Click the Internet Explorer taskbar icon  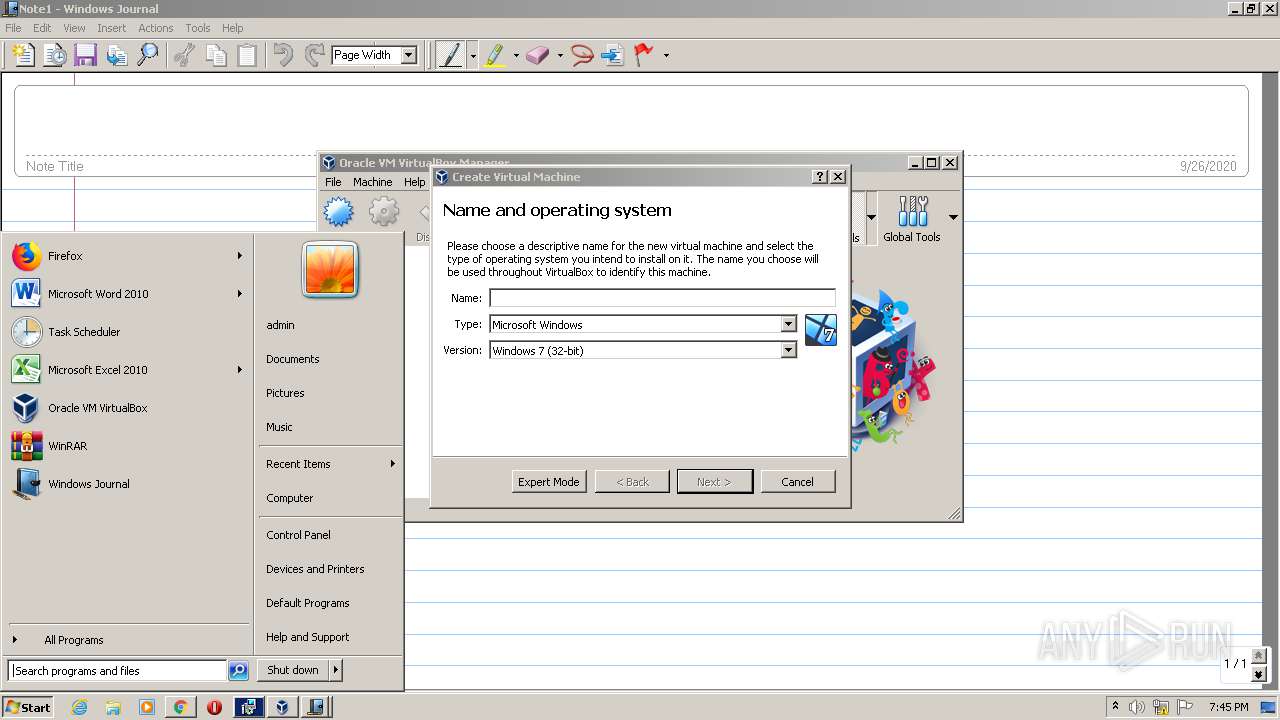click(x=79, y=707)
